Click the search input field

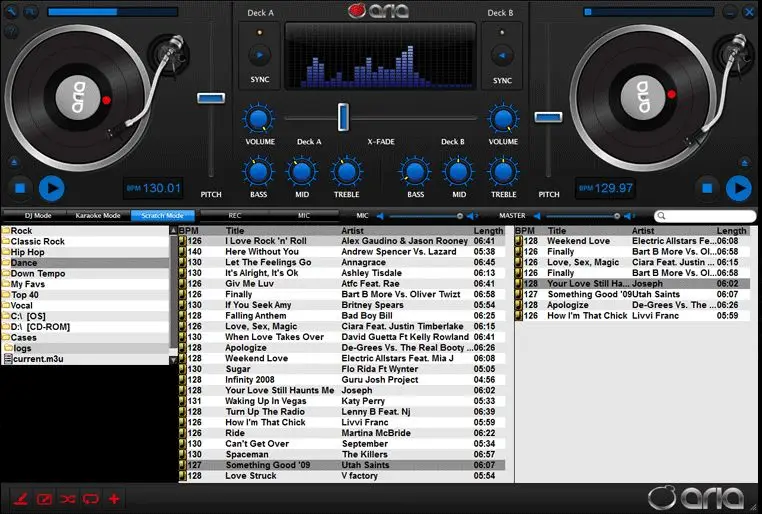tap(705, 216)
